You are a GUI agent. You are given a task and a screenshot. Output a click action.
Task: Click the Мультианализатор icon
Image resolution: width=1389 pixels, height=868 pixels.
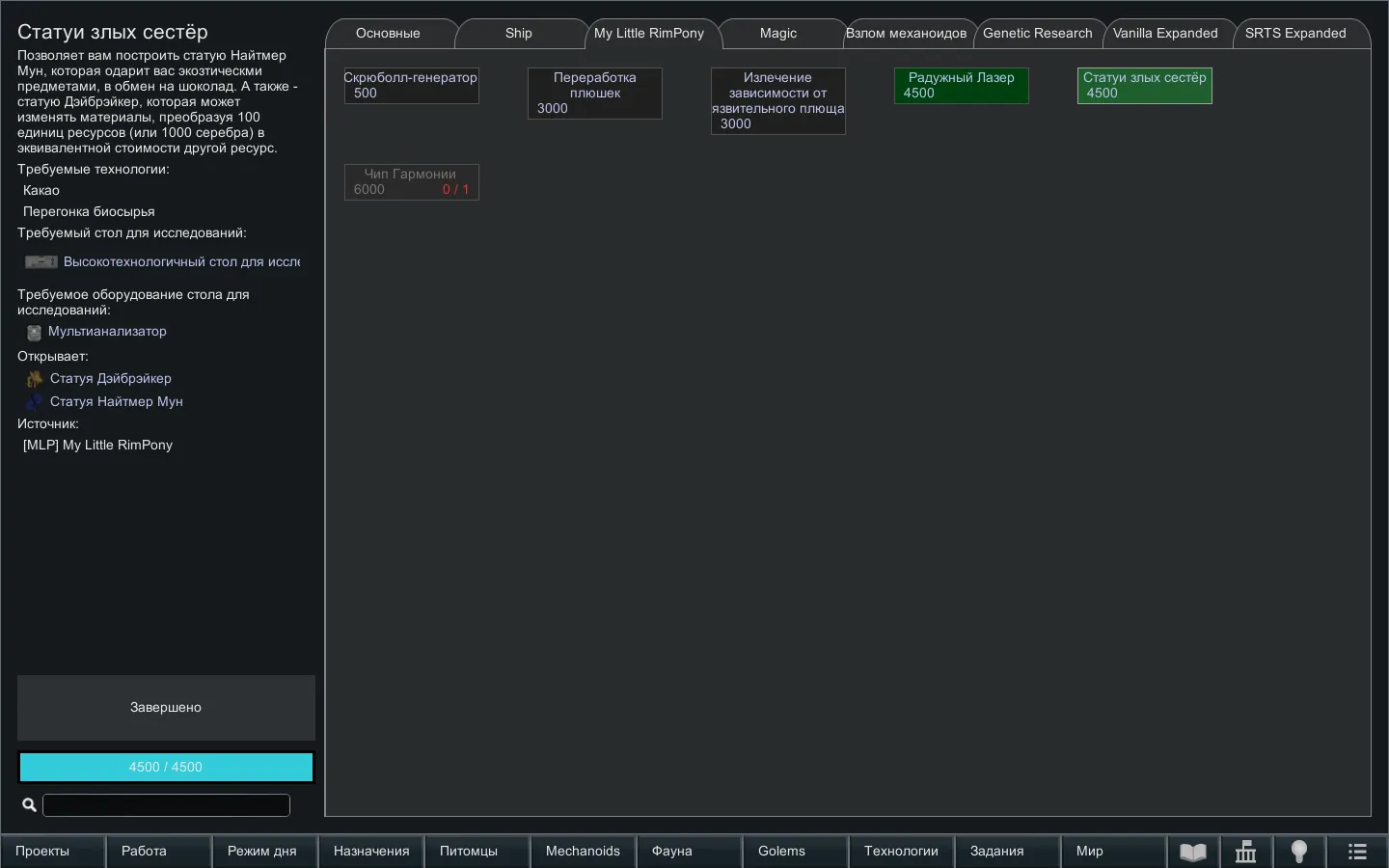pyautogui.click(x=34, y=333)
